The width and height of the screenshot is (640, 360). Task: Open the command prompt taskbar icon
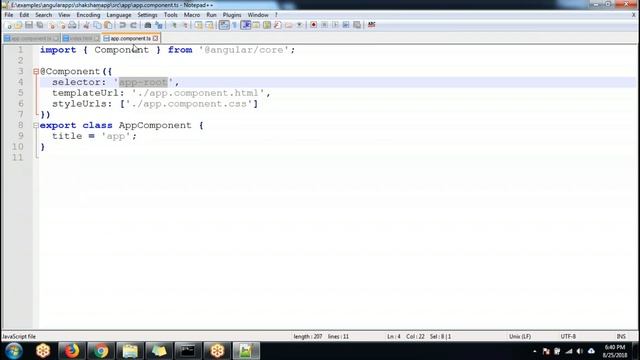pyautogui.click(x=188, y=351)
